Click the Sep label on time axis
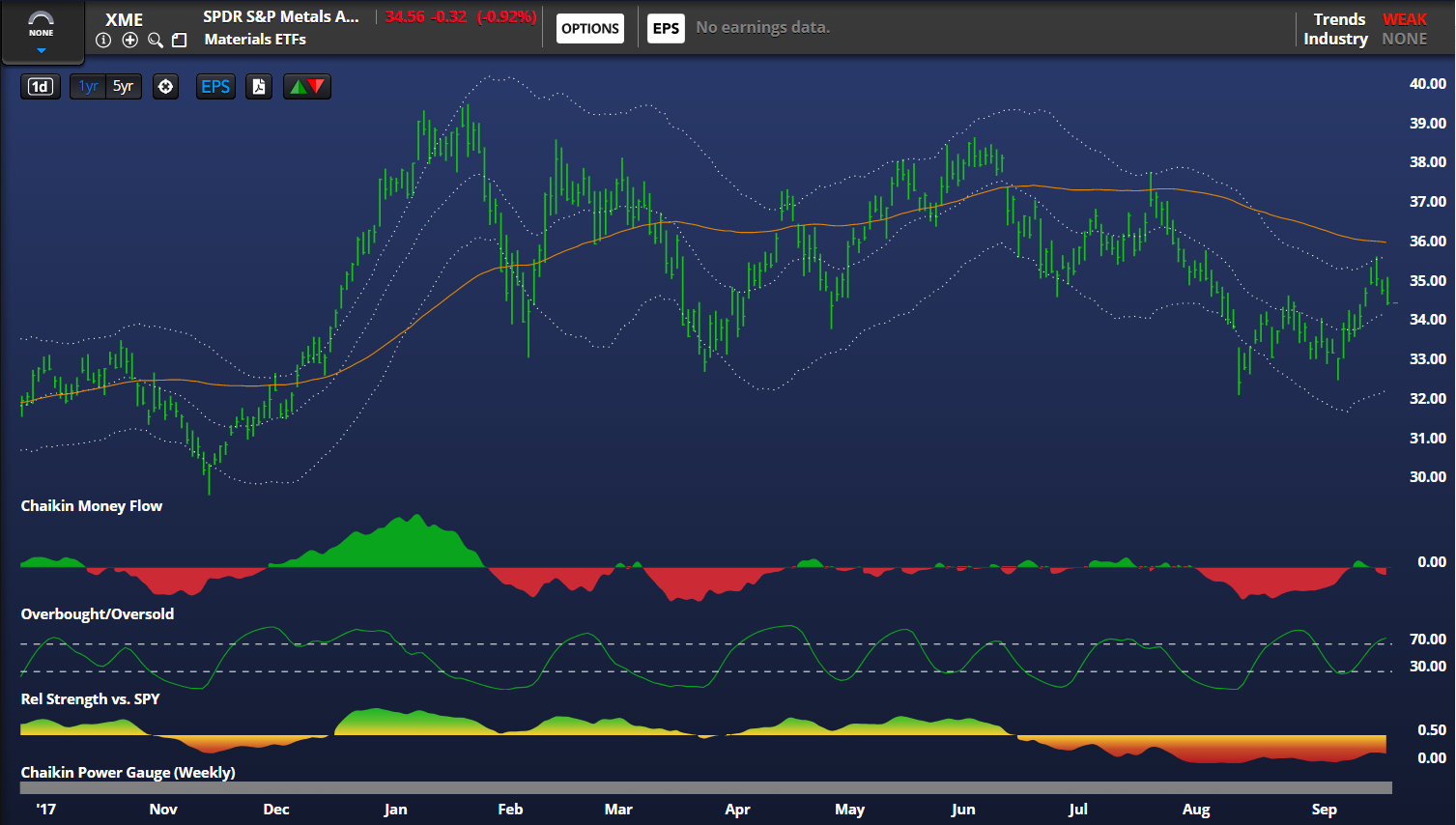Screen dimensions: 1456x825 tap(1324, 810)
